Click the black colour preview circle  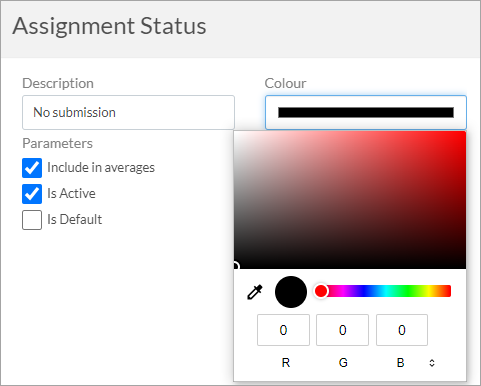tap(291, 292)
